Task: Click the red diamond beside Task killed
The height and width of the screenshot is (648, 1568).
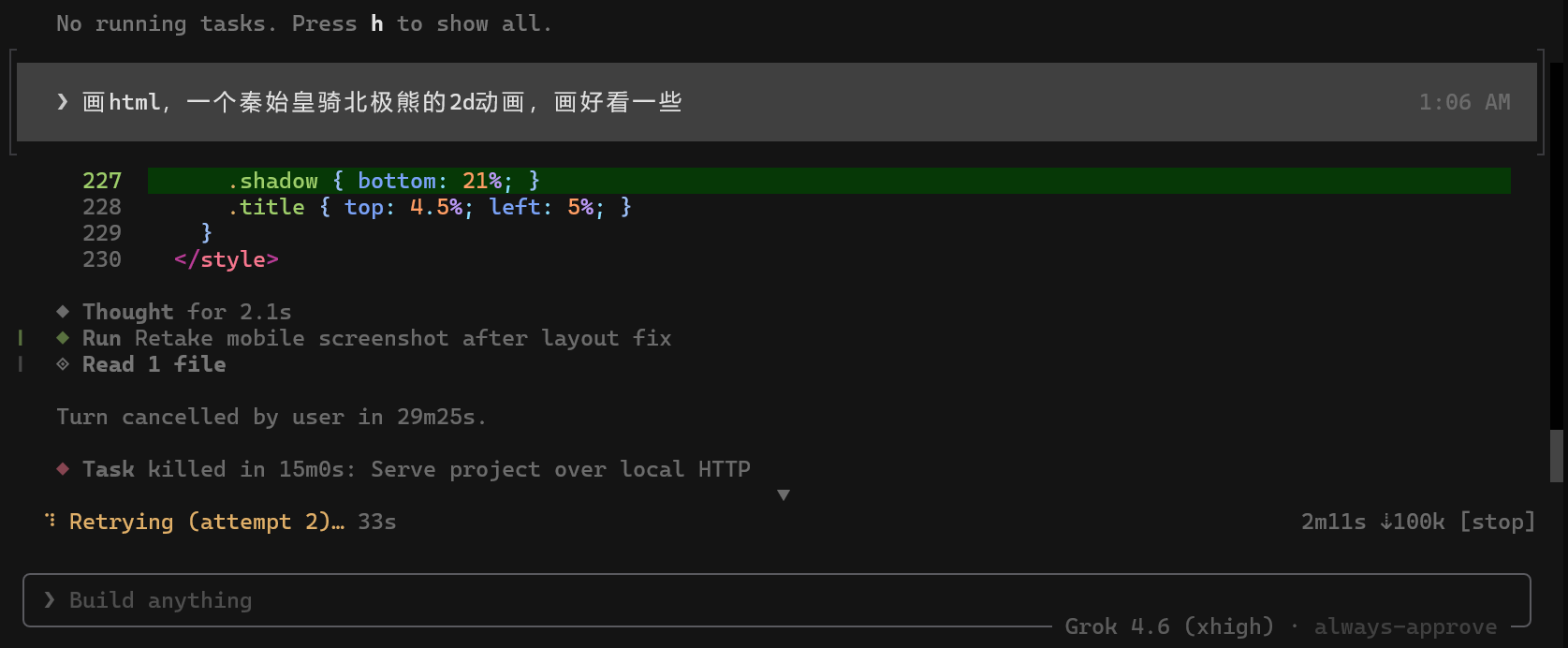Action: pyautogui.click(x=63, y=468)
